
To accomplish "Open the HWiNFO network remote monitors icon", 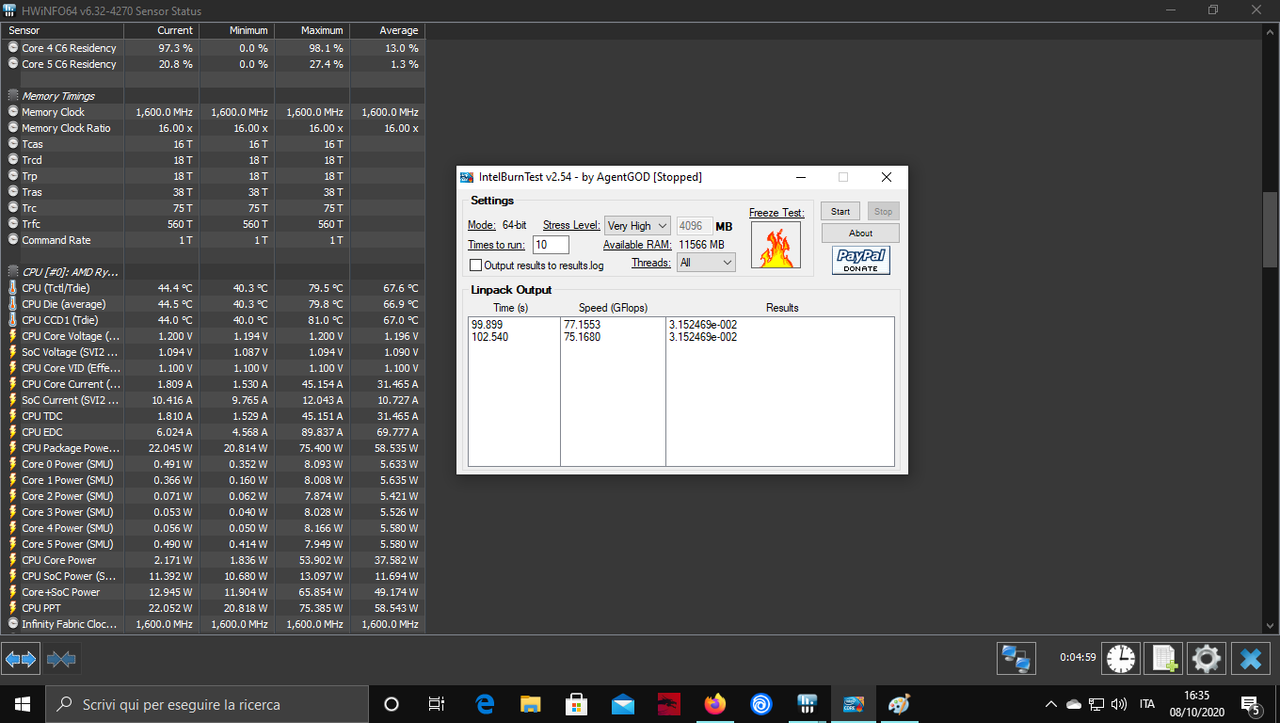I will (x=1016, y=659).
